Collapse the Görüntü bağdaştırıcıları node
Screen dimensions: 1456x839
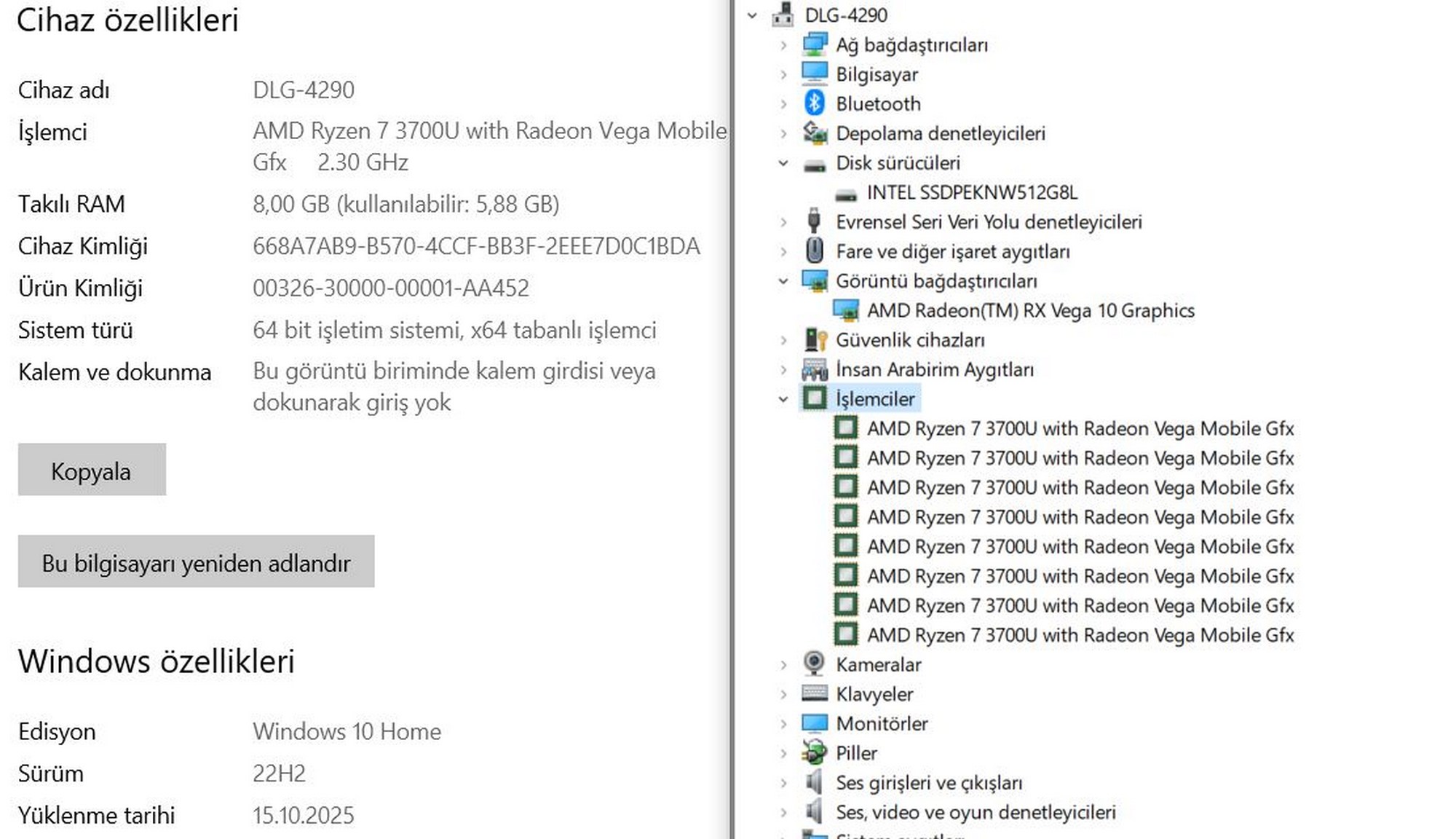[783, 281]
